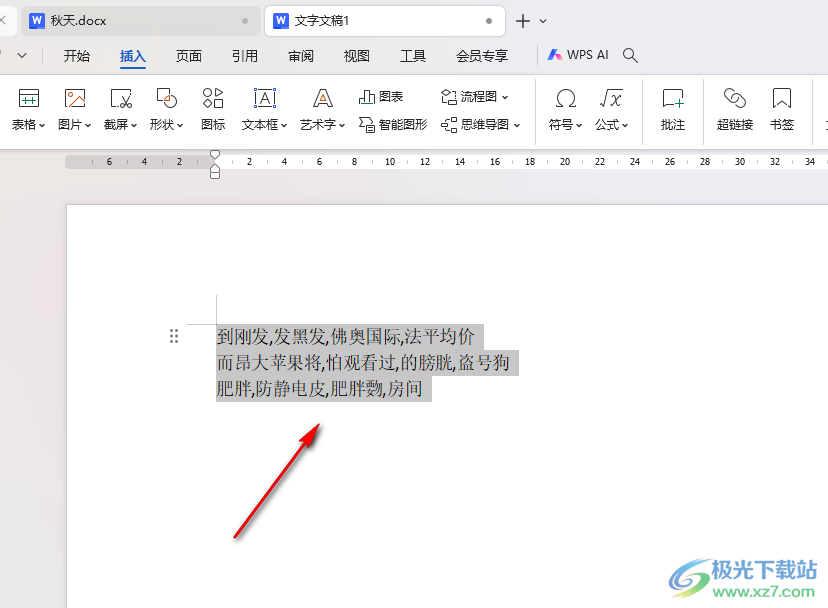Image resolution: width=828 pixels, height=608 pixels.
Task: Expand the 形状 dropdown arrow
Action: 180,125
